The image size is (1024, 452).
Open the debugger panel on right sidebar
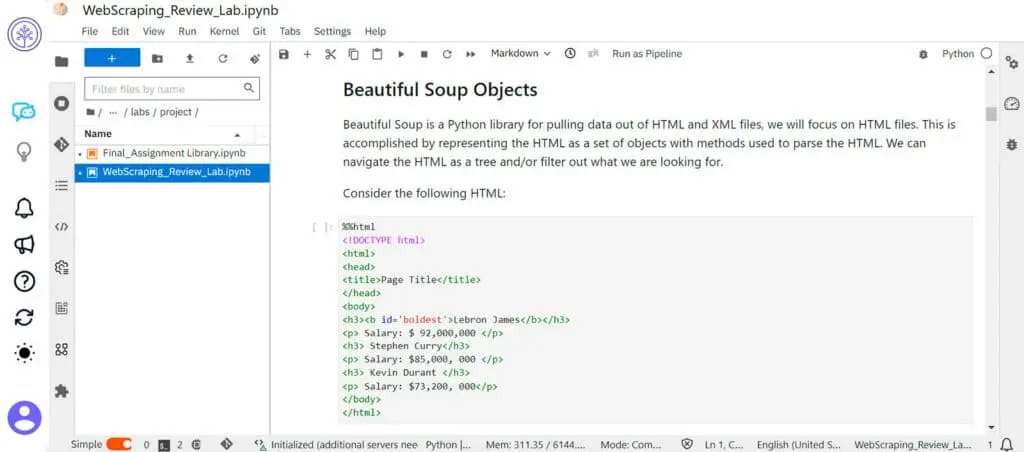(x=1012, y=144)
